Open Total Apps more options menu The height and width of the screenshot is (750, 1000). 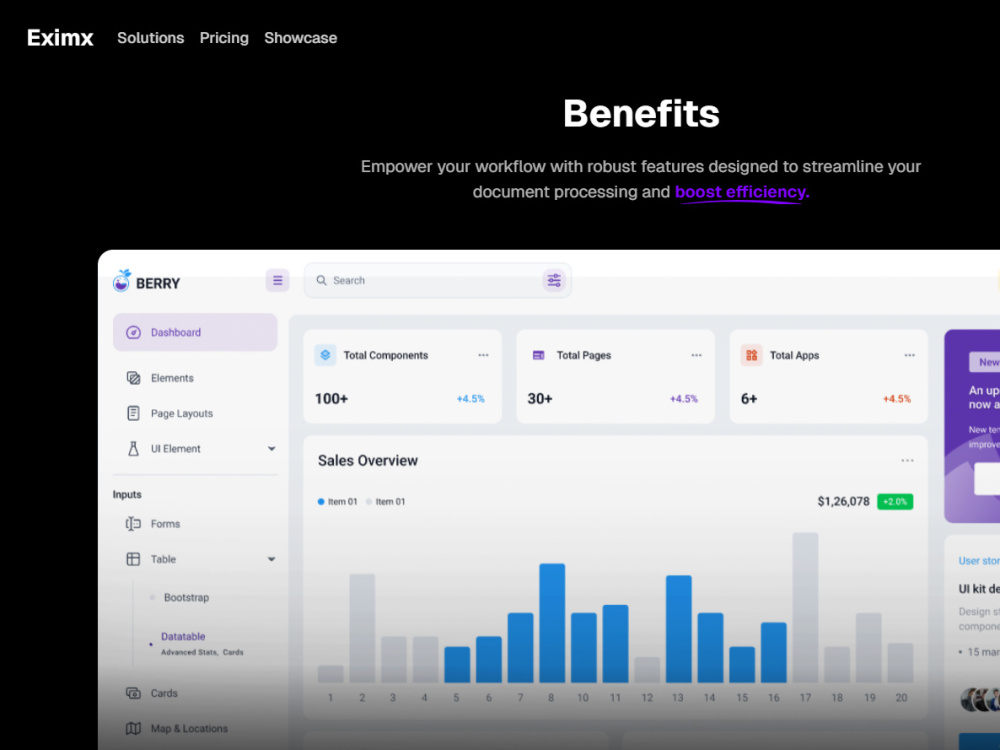[909, 355]
